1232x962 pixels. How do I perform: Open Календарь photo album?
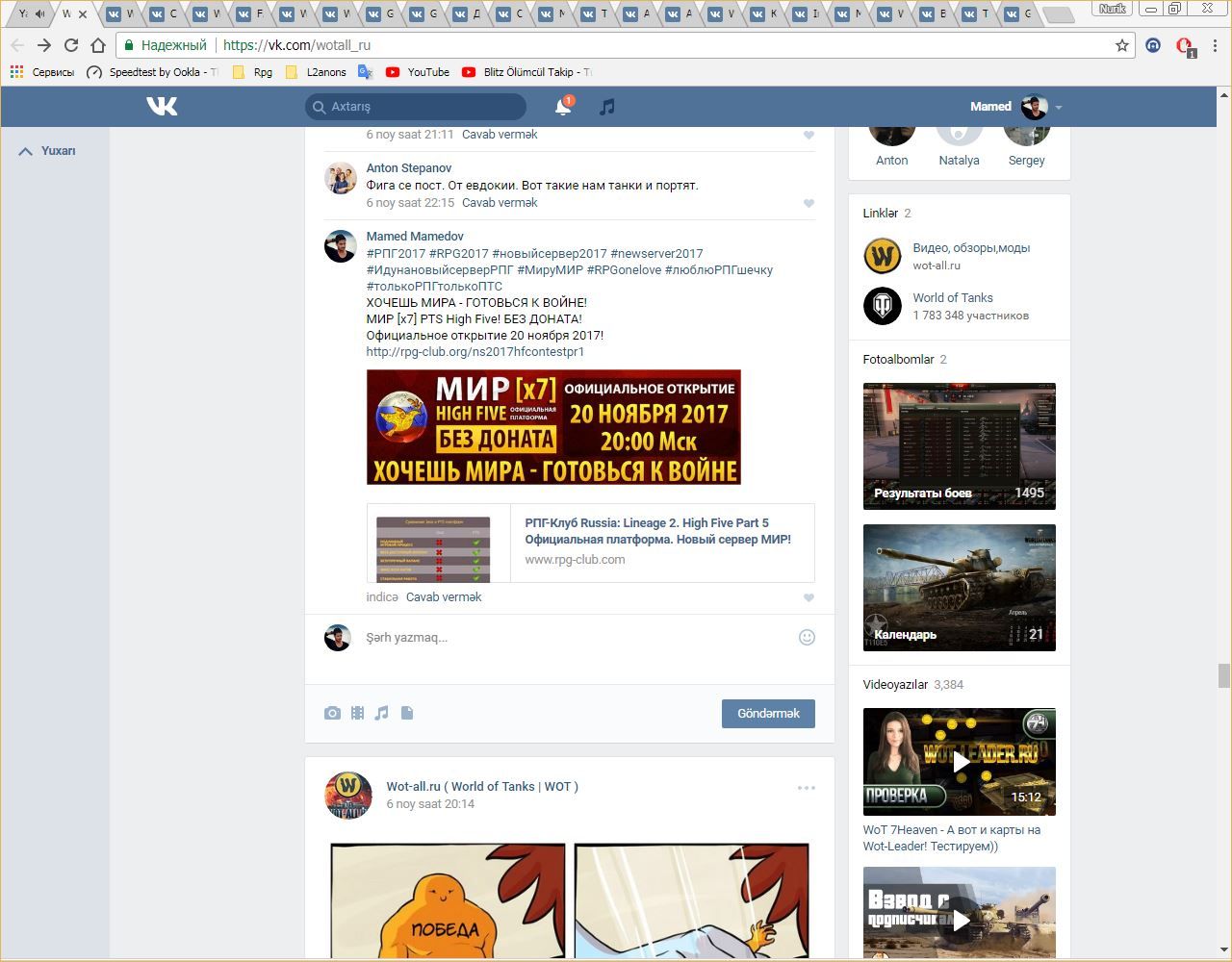(959, 588)
